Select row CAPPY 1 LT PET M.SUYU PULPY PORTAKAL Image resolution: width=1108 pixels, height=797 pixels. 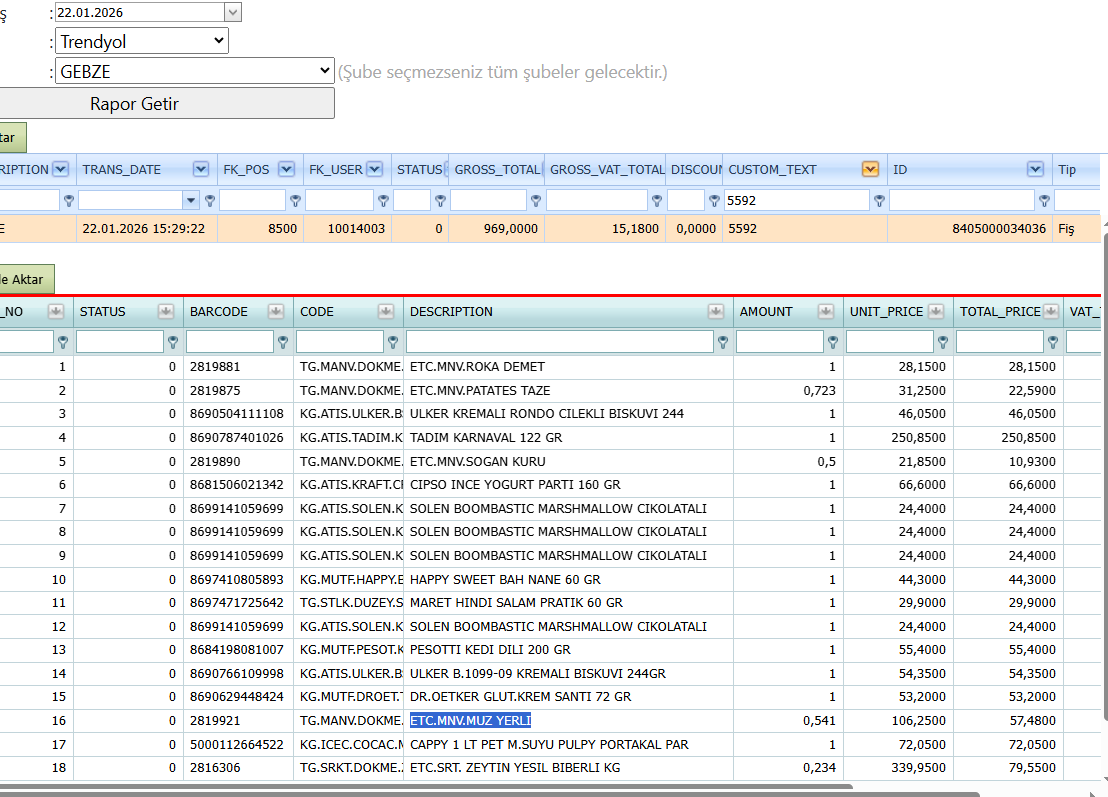pyautogui.click(x=550, y=744)
